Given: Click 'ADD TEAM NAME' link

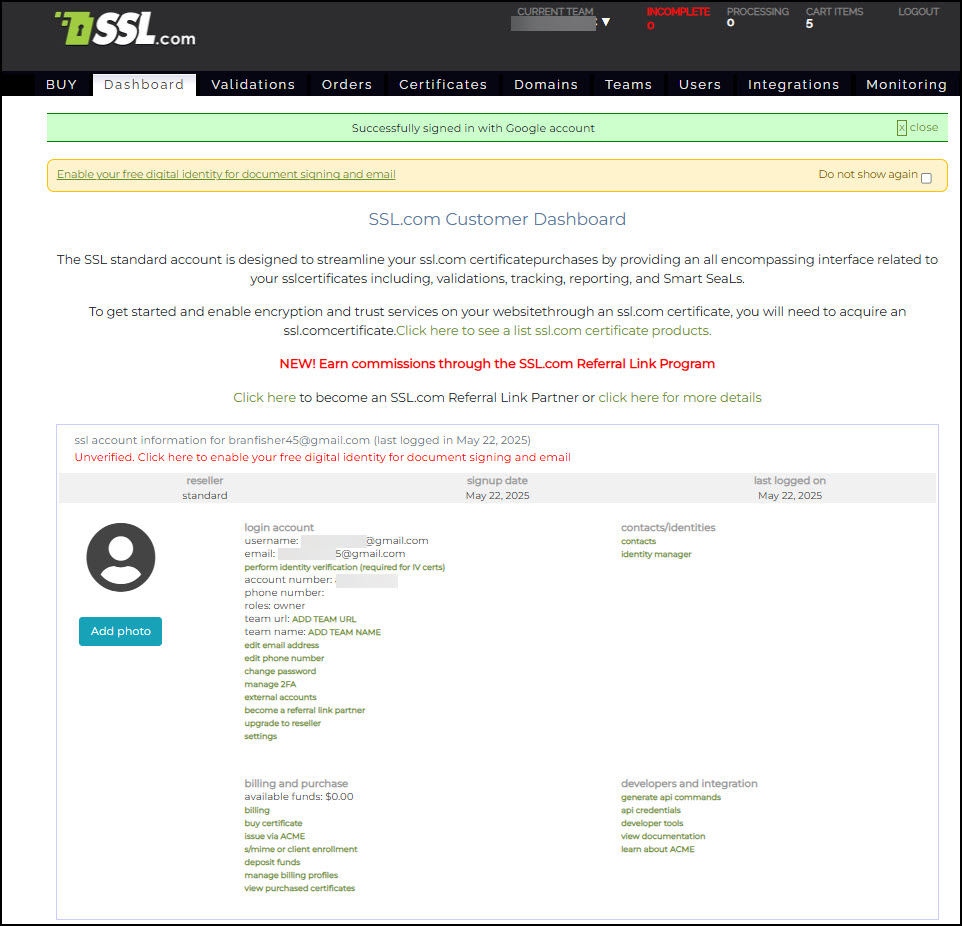Looking at the screenshot, I should (x=344, y=632).
